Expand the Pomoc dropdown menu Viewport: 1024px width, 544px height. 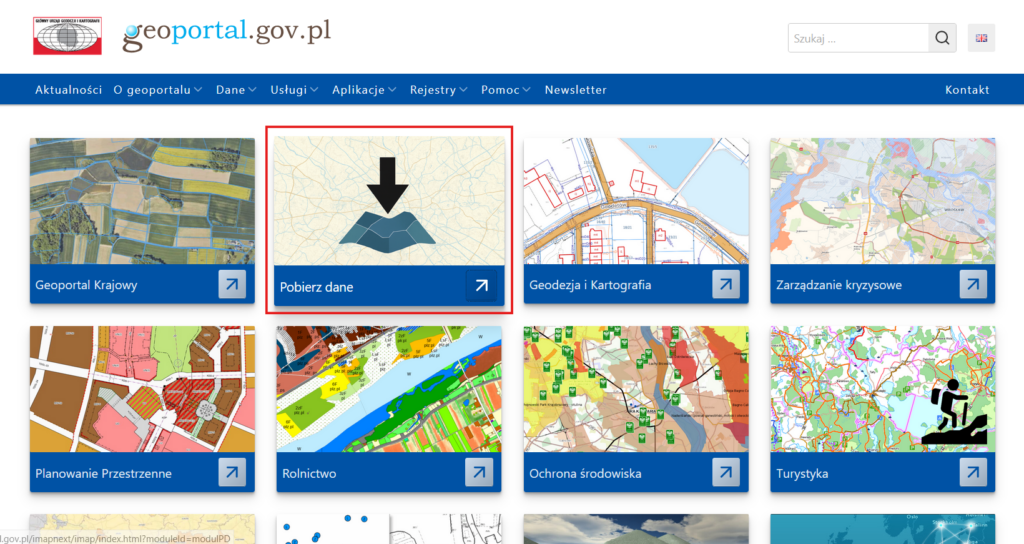[x=505, y=90]
